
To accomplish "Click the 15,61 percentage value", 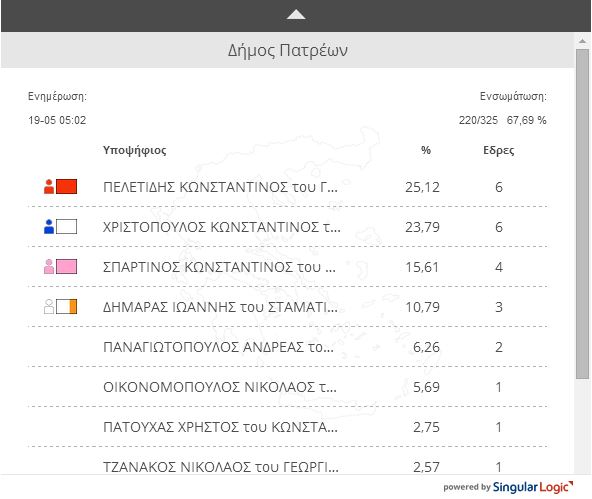I will [x=422, y=267].
